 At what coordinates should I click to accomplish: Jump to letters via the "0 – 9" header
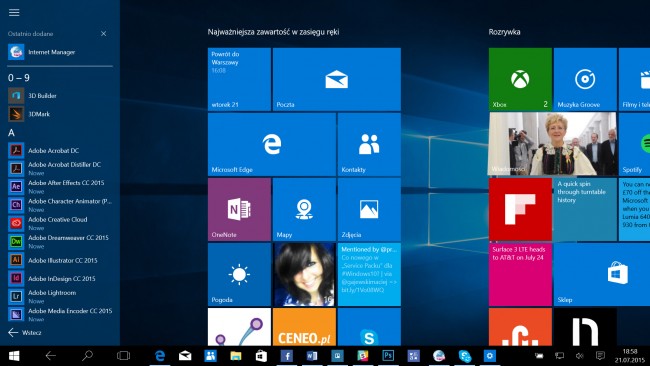pyautogui.click(x=19, y=78)
